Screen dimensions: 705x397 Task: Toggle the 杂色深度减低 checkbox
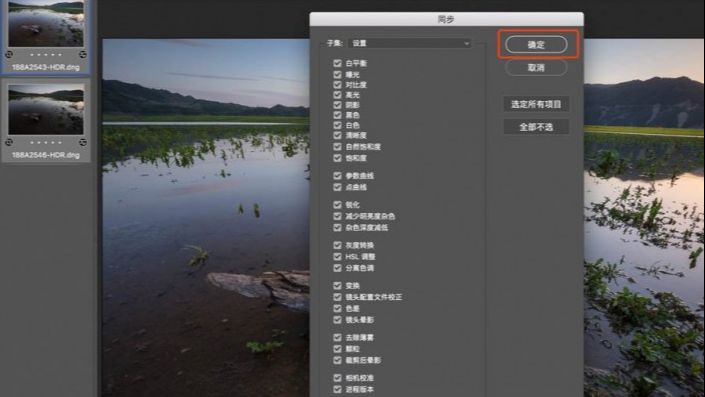[338, 227]
